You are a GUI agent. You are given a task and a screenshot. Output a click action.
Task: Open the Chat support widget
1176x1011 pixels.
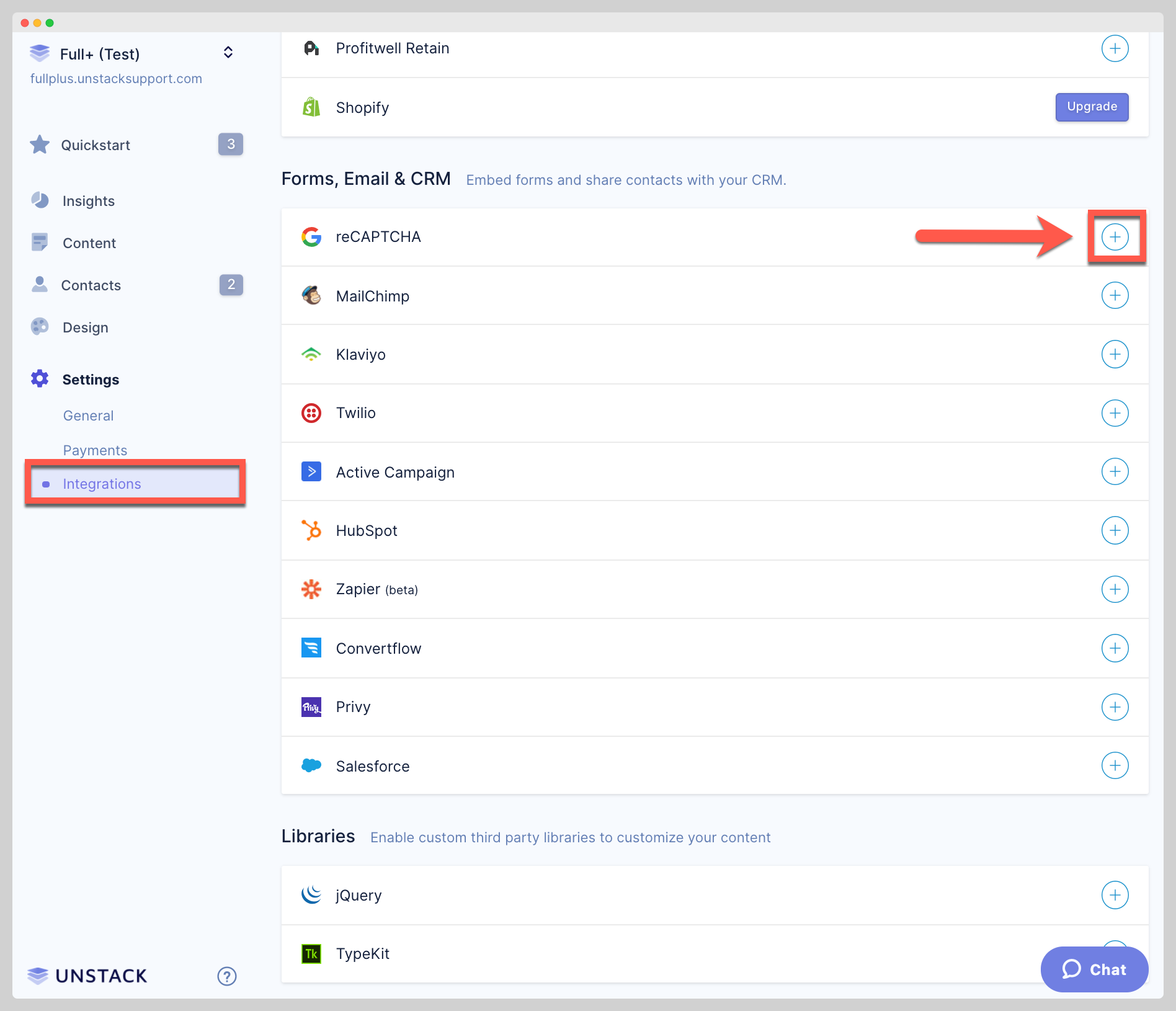[1094, 969]
